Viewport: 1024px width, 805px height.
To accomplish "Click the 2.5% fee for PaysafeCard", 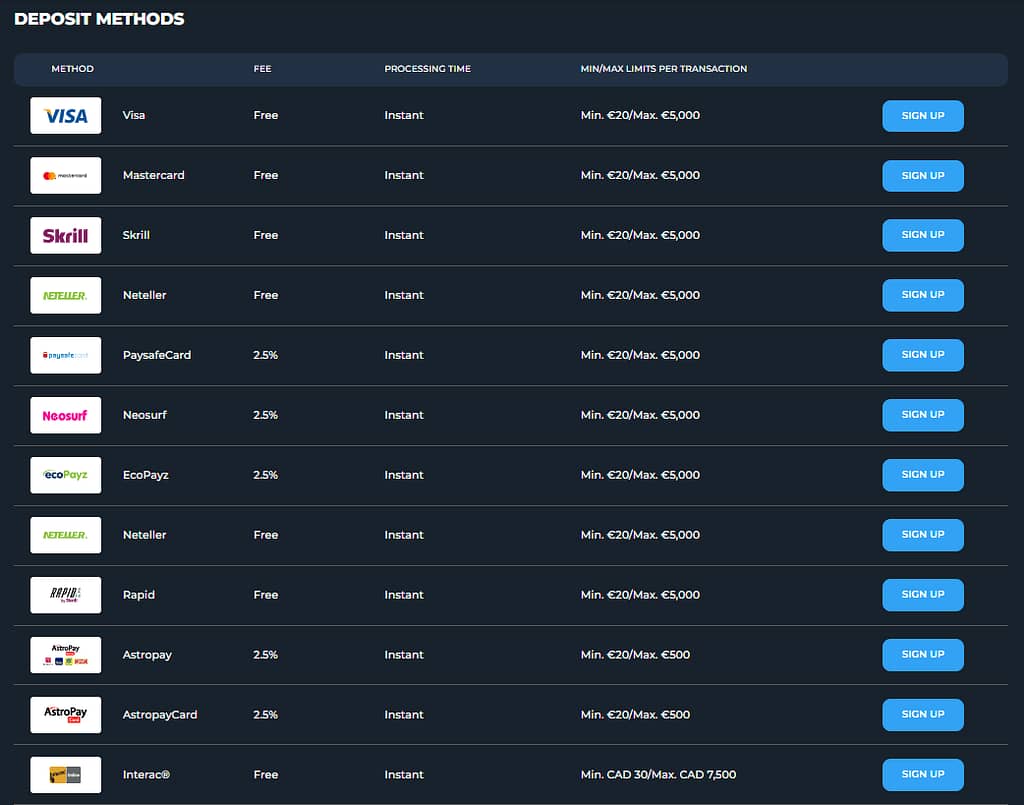I will pyautogui.click(x=265, y=355).
